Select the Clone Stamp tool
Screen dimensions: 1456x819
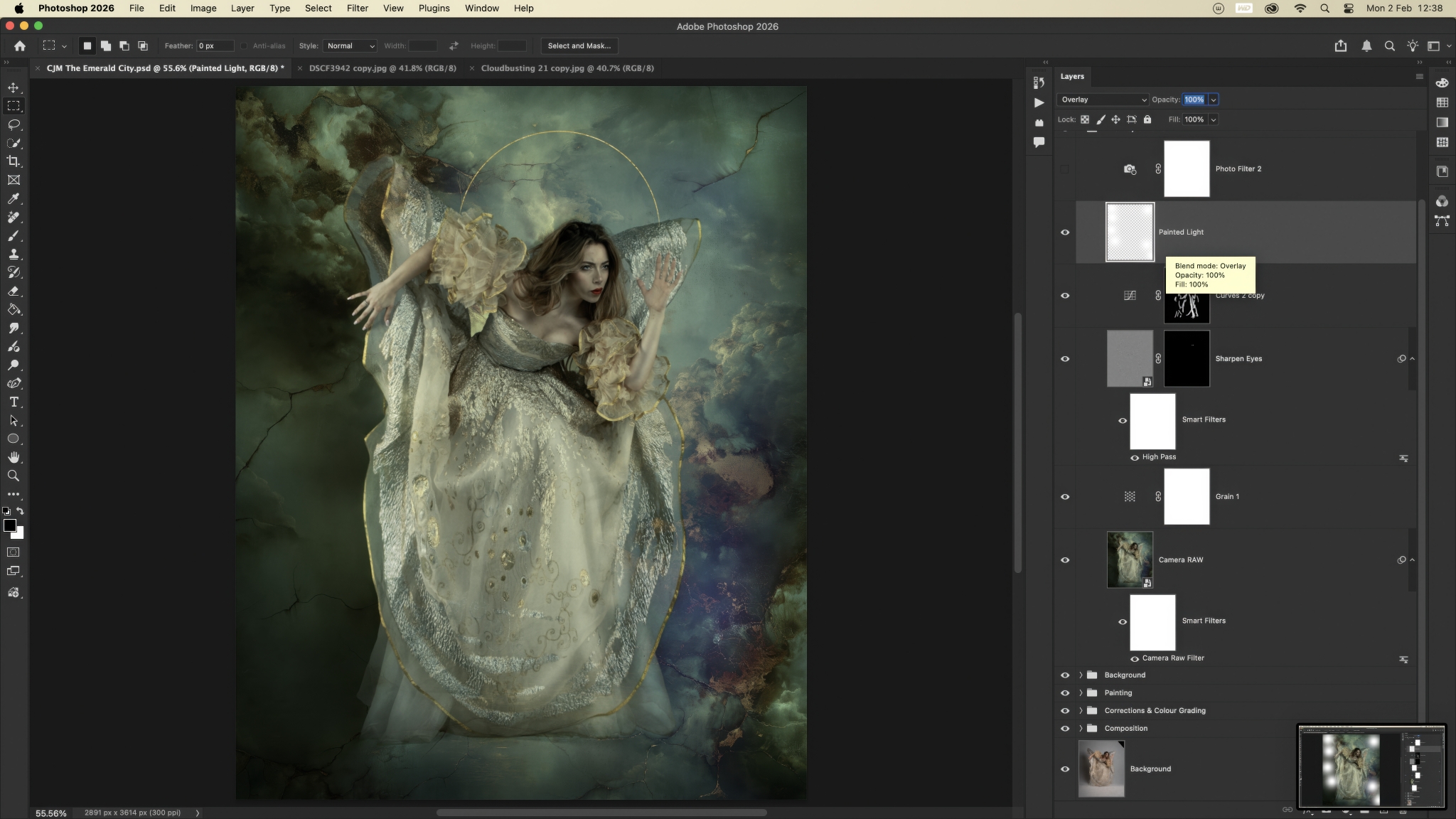point(14,254)
